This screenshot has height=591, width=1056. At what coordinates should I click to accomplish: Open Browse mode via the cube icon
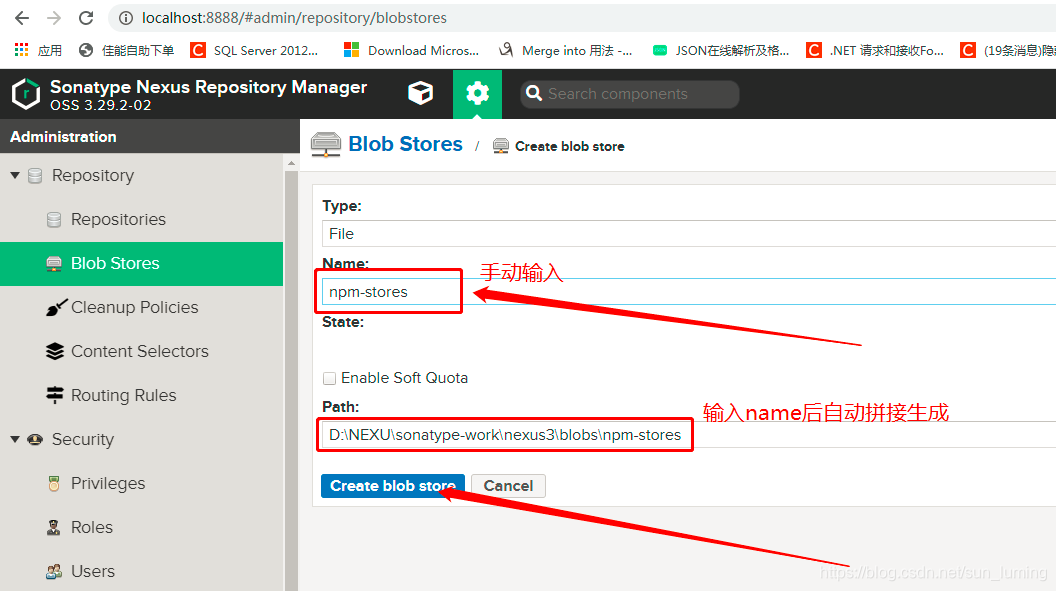pyautogui.click(x=420, y=94)
